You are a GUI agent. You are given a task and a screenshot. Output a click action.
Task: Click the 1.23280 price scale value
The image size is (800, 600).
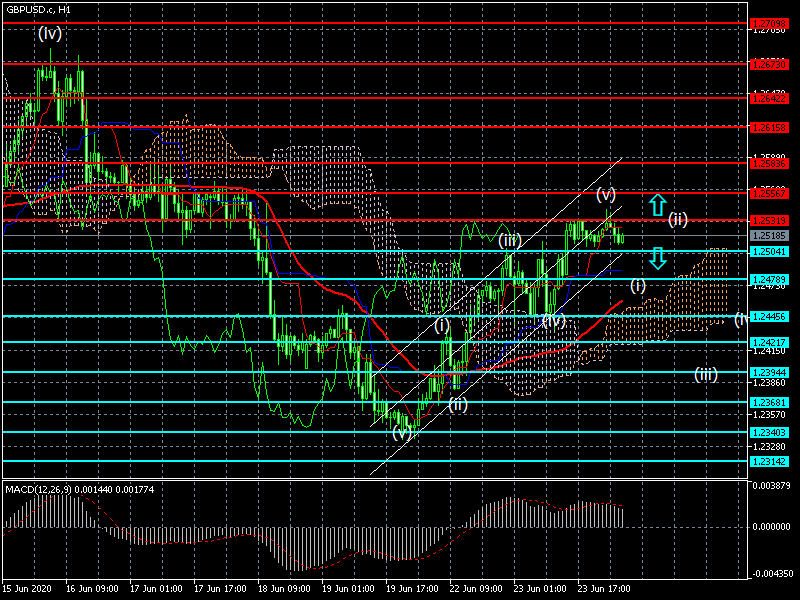click(769, 447)
